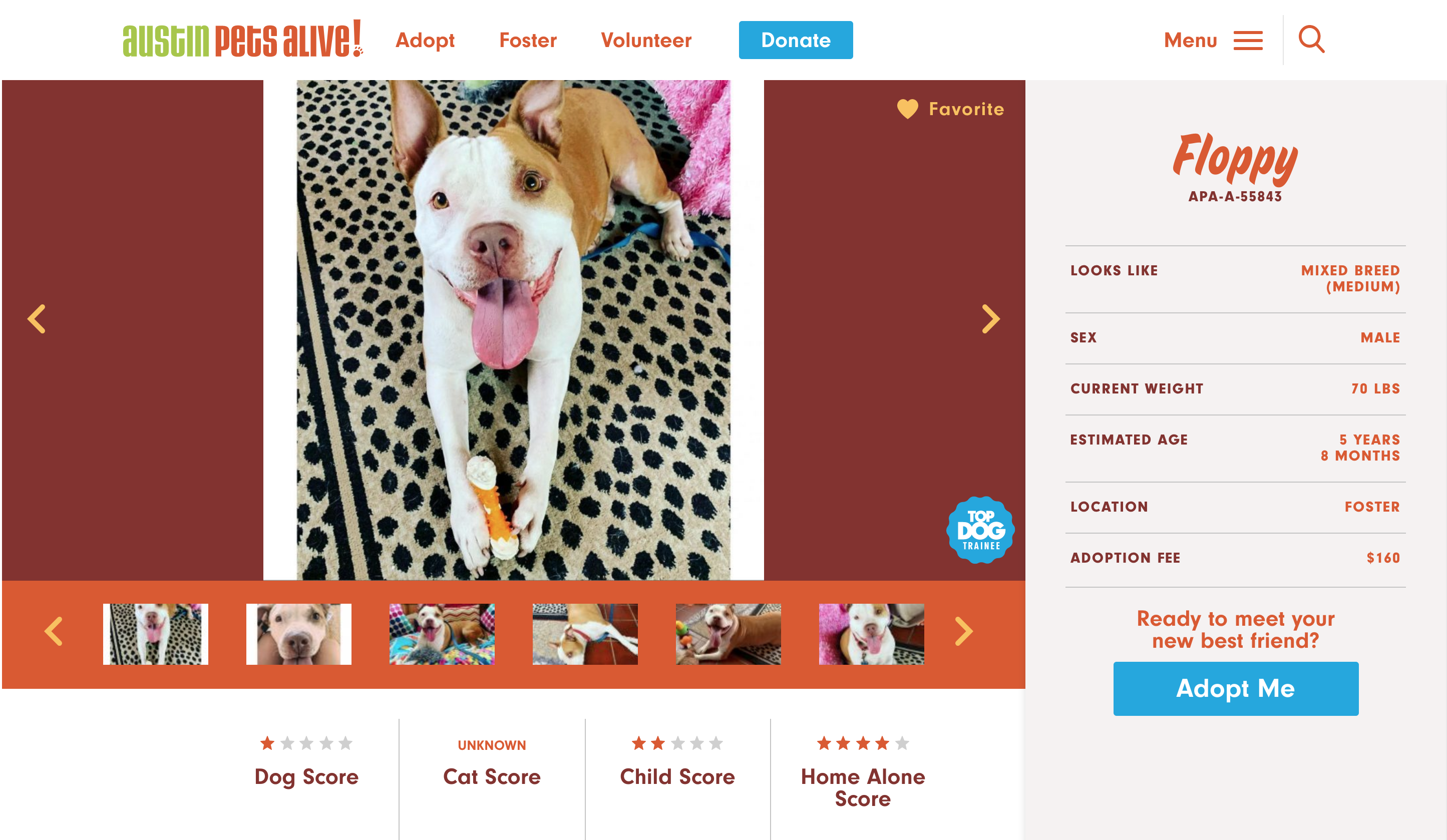
Task: Click the heart Favorite icon
Action: (907, 109)
